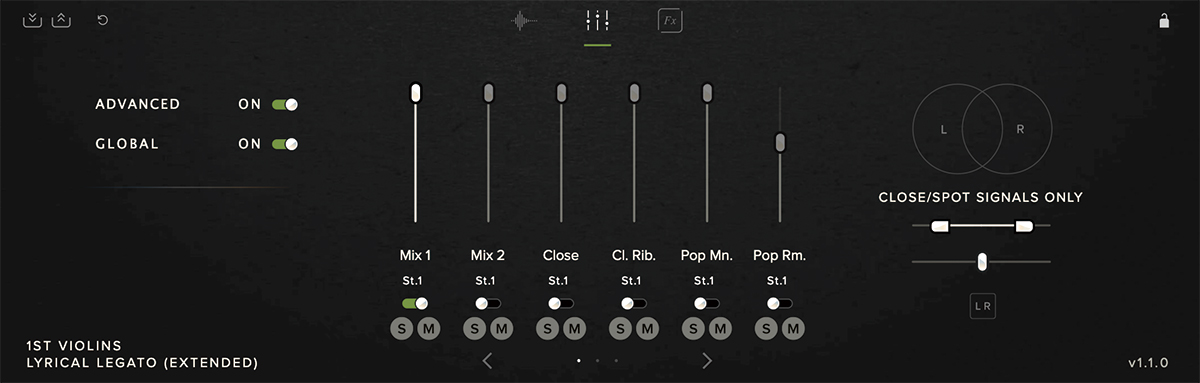This screenshot has height=383, width=1200.
Task: Solo the Pop Rm. channel
Action: pos(767,328)
